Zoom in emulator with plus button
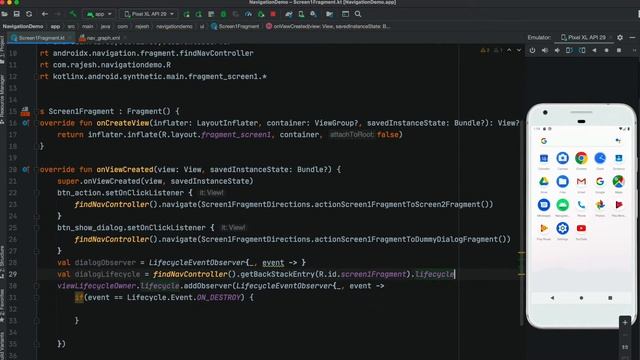640x360 pixels. coord(625,322)
